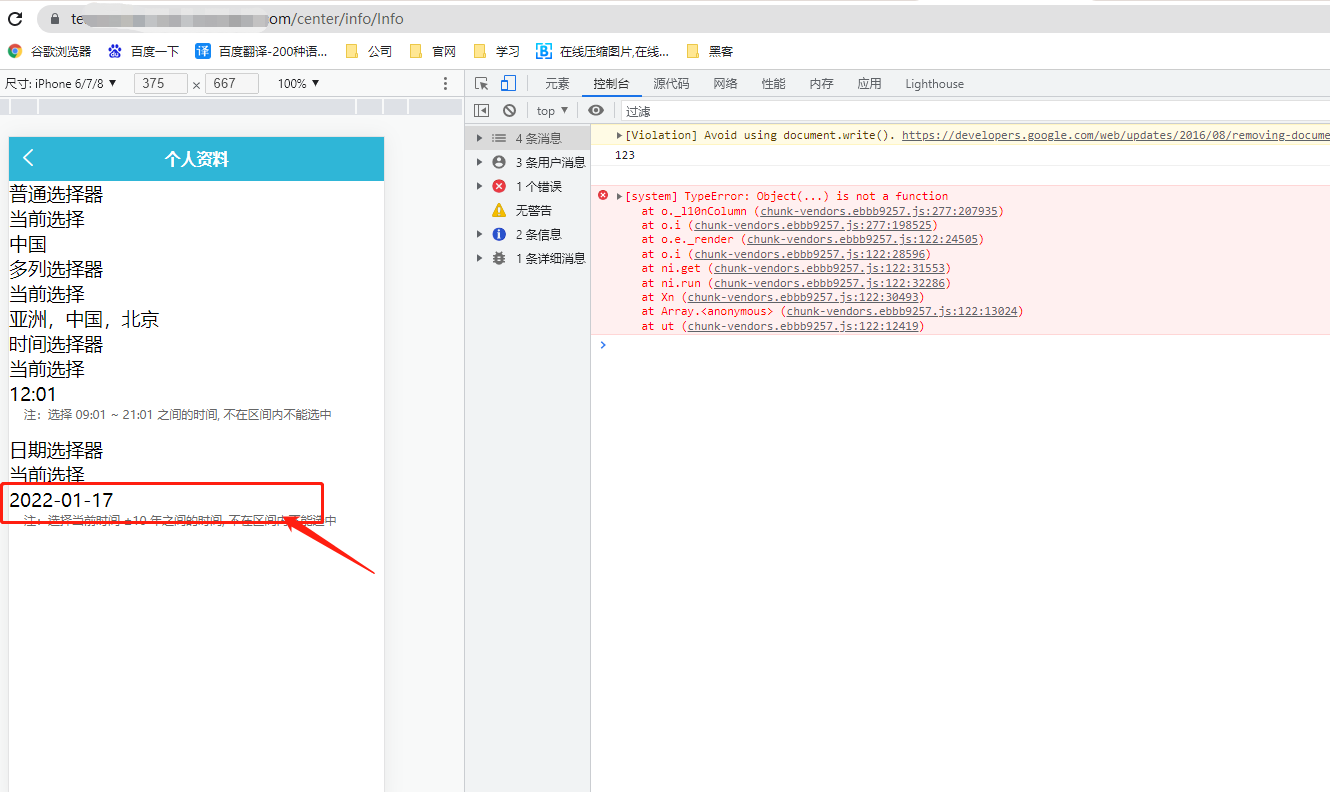Expand the 1 个错误 group
Image resolution: width=1330 pixels, height=792 pixels.
point(528,186)
